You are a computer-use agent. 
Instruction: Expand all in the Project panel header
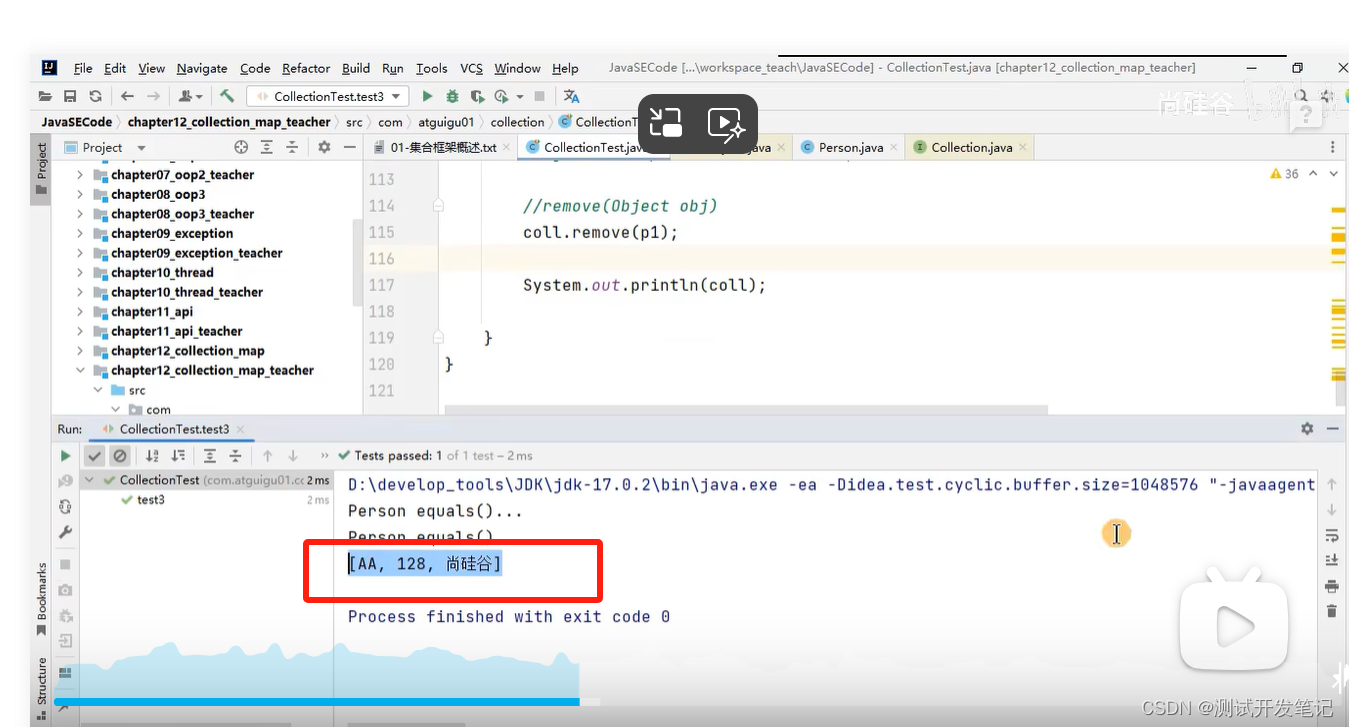click(x=267, y=147)
